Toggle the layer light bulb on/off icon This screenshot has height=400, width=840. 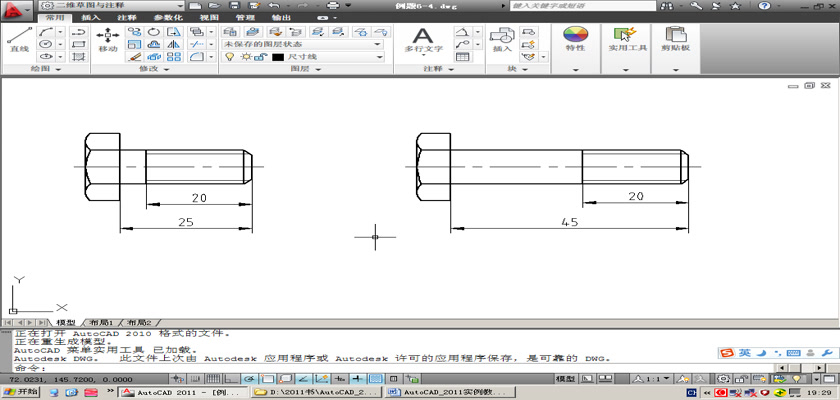[x=228, y=57]
